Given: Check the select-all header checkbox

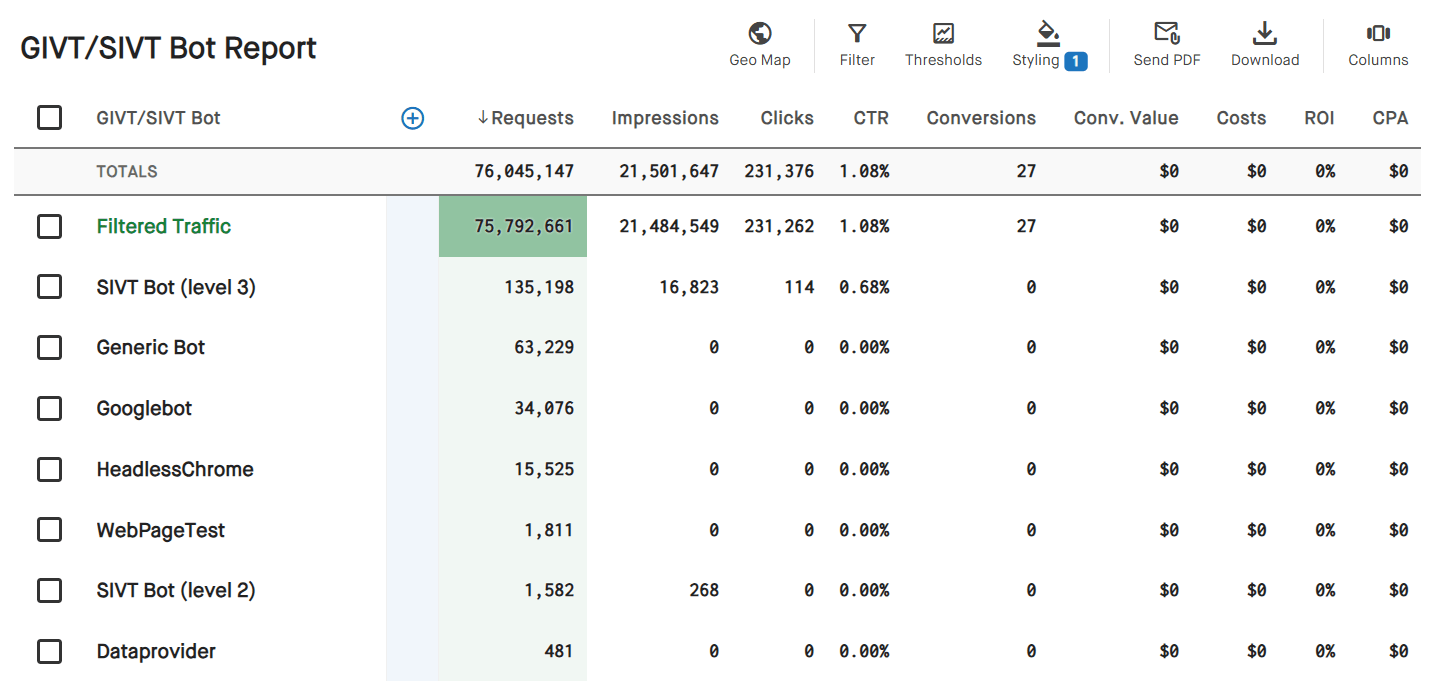Looking at the screenshot, I should pyautogui.click(x=49, y=118).
